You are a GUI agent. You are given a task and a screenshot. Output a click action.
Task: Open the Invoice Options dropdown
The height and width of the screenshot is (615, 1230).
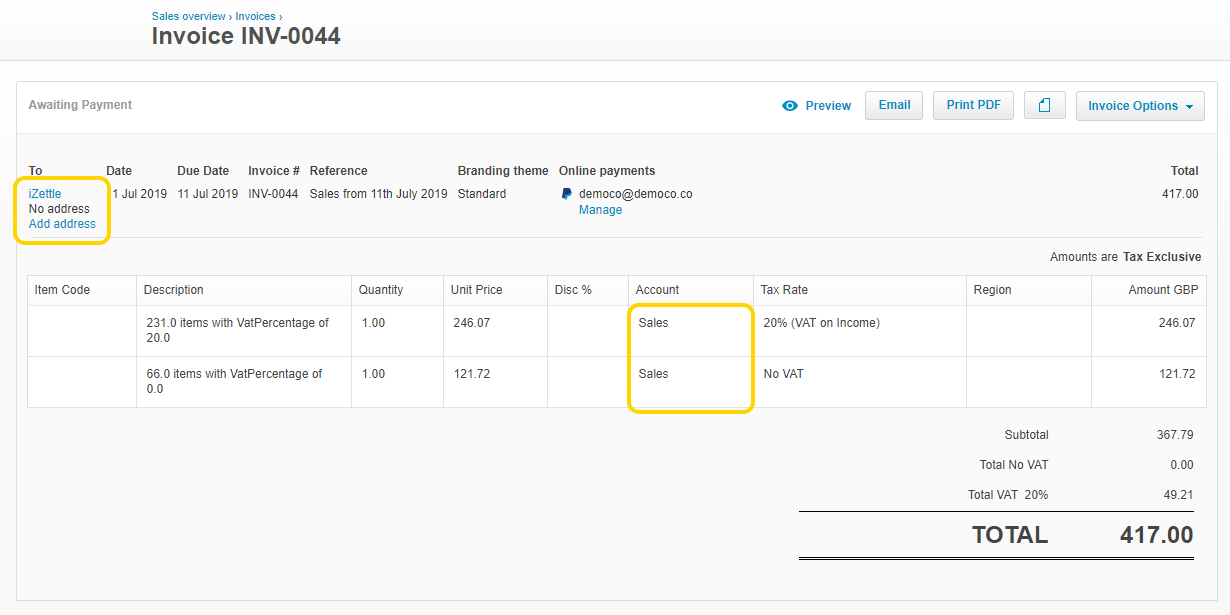point(1140,106)
